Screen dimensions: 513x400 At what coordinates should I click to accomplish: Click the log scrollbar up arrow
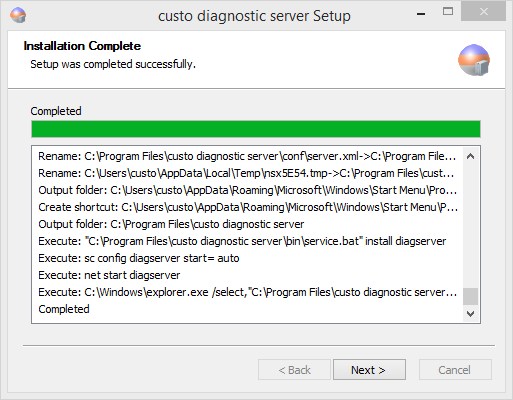pyautogui.click(x=470, y=156)
